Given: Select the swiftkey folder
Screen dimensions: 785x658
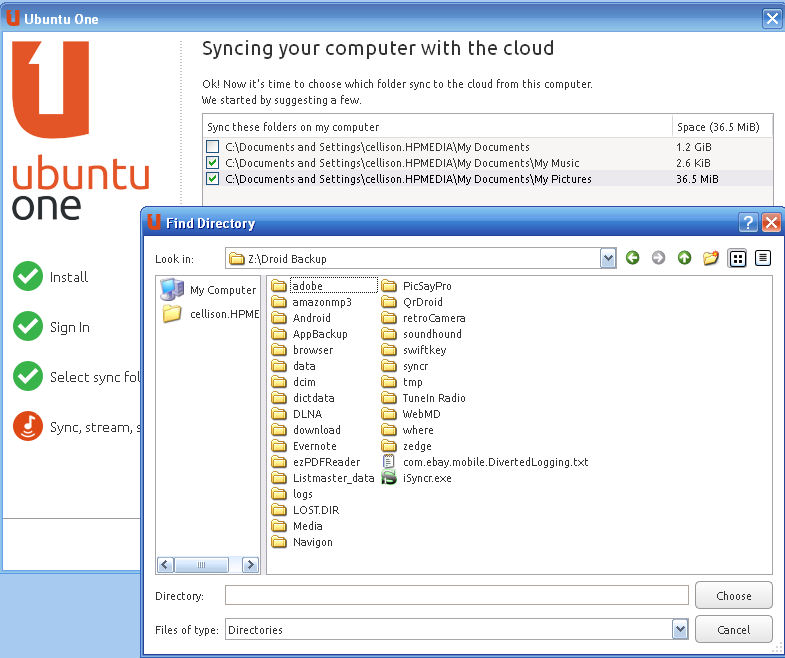Looking at the screenshot, I should pos(414,350).
